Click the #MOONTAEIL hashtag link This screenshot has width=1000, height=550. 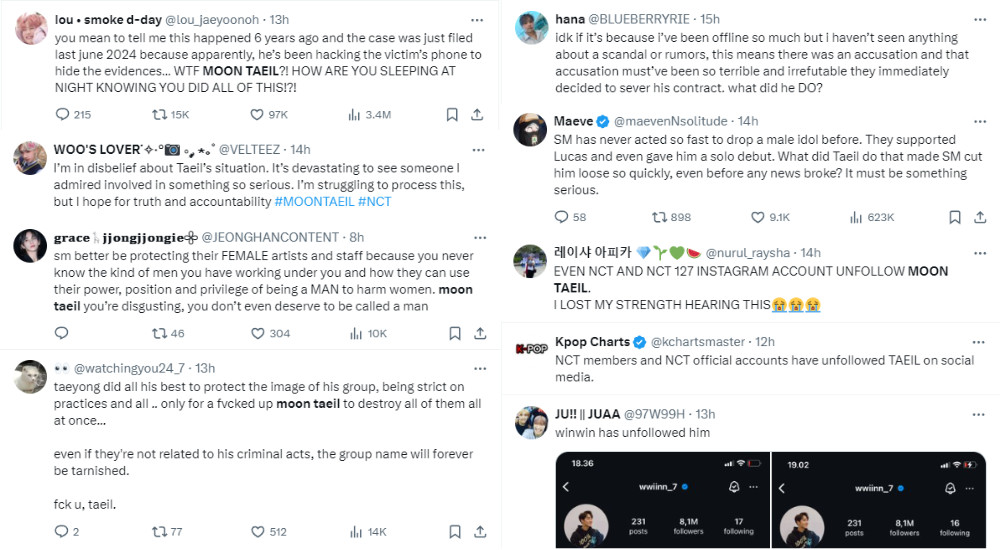point(314,202)
